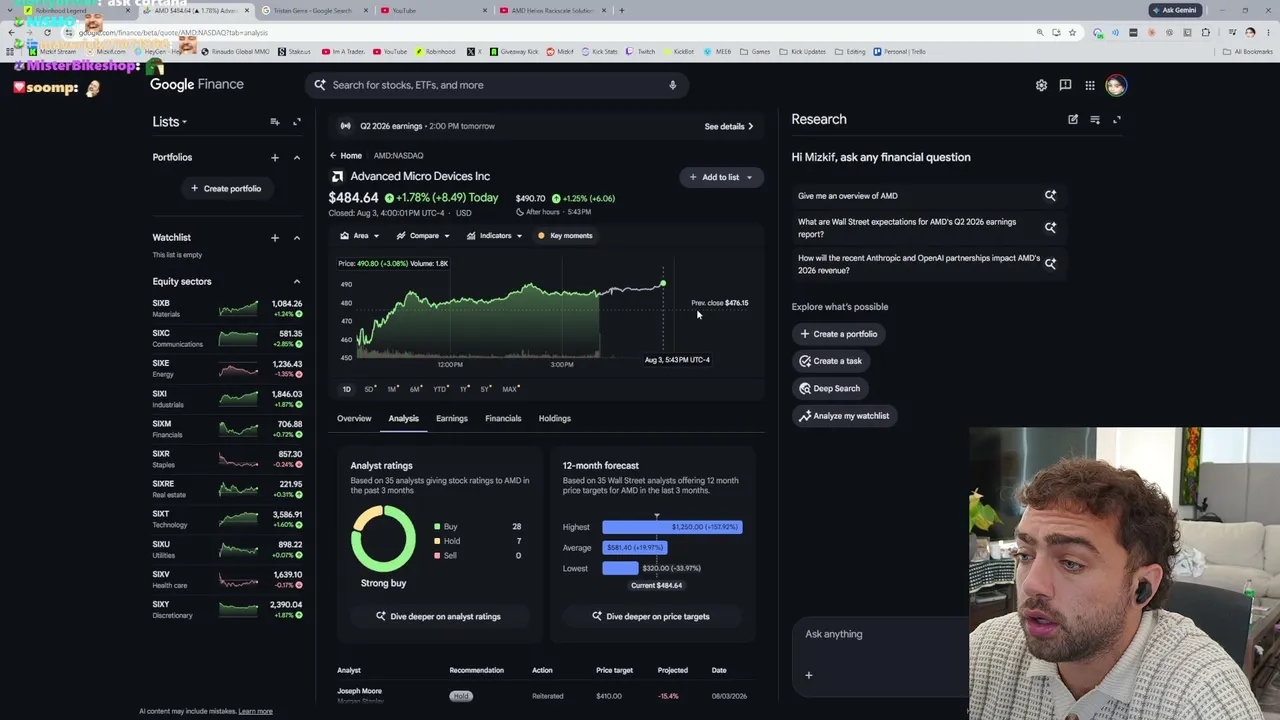Screen dimensions: 1280x720
Task: Add a stock to Watchlist with plus icon
Action: tap(275, 238)
